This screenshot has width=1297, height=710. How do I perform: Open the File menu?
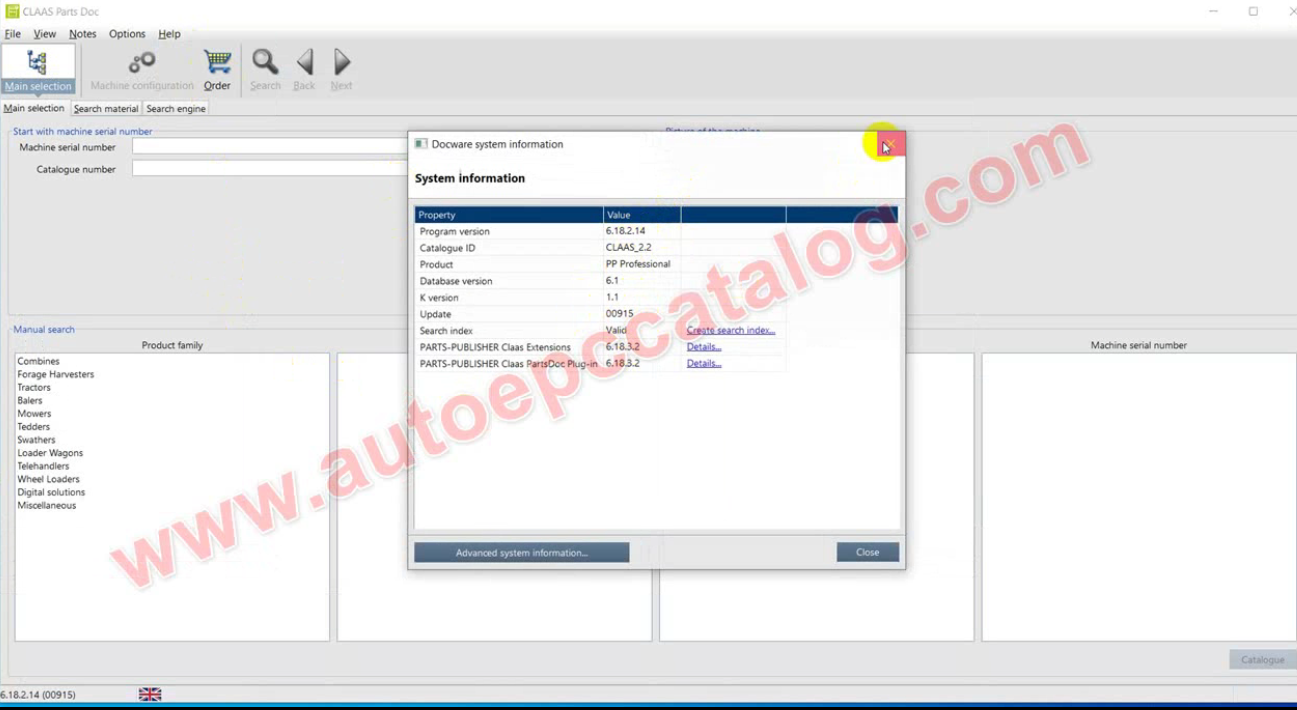[x=12, y=34]
